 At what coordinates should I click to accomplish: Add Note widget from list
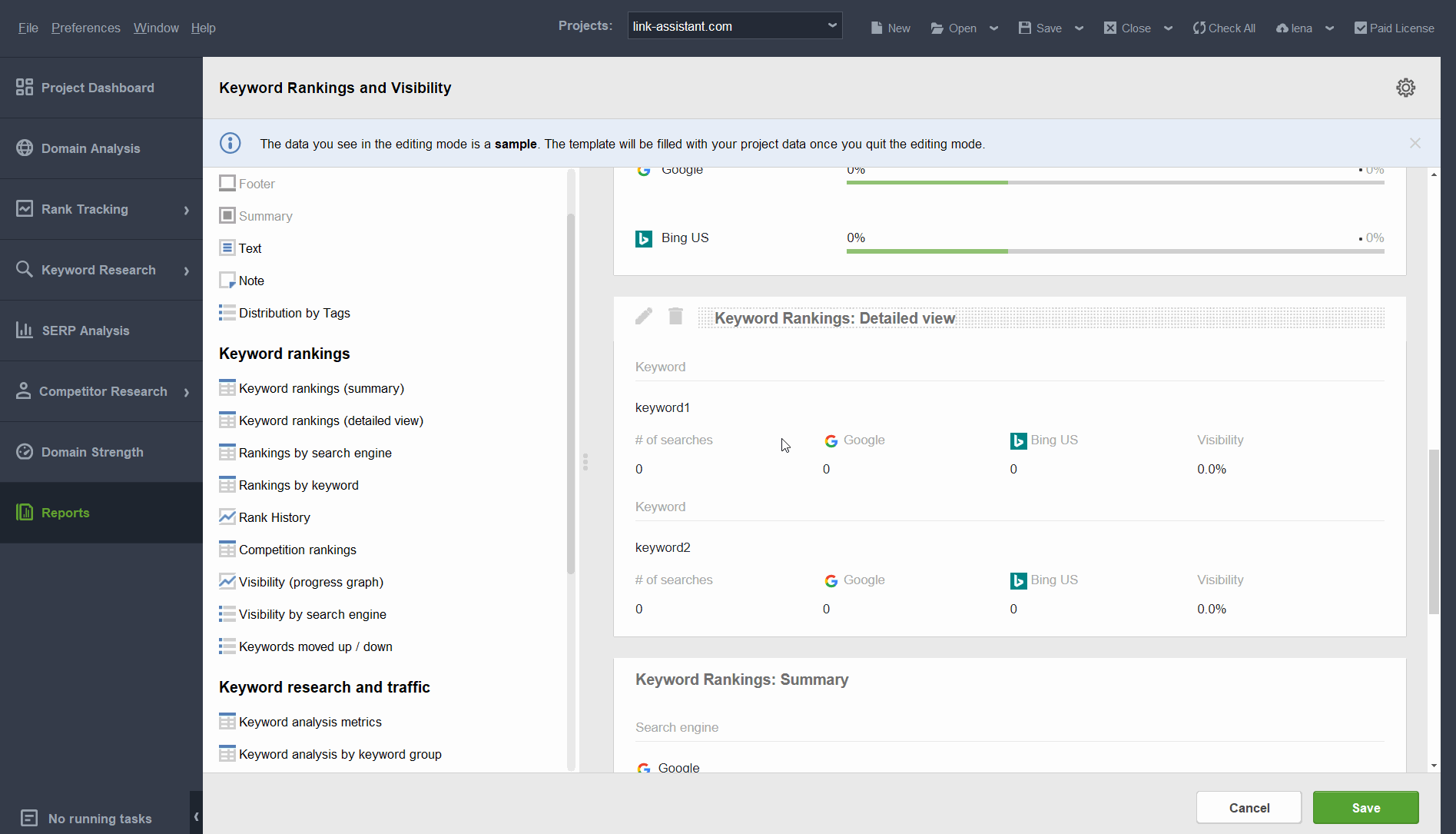241,281
